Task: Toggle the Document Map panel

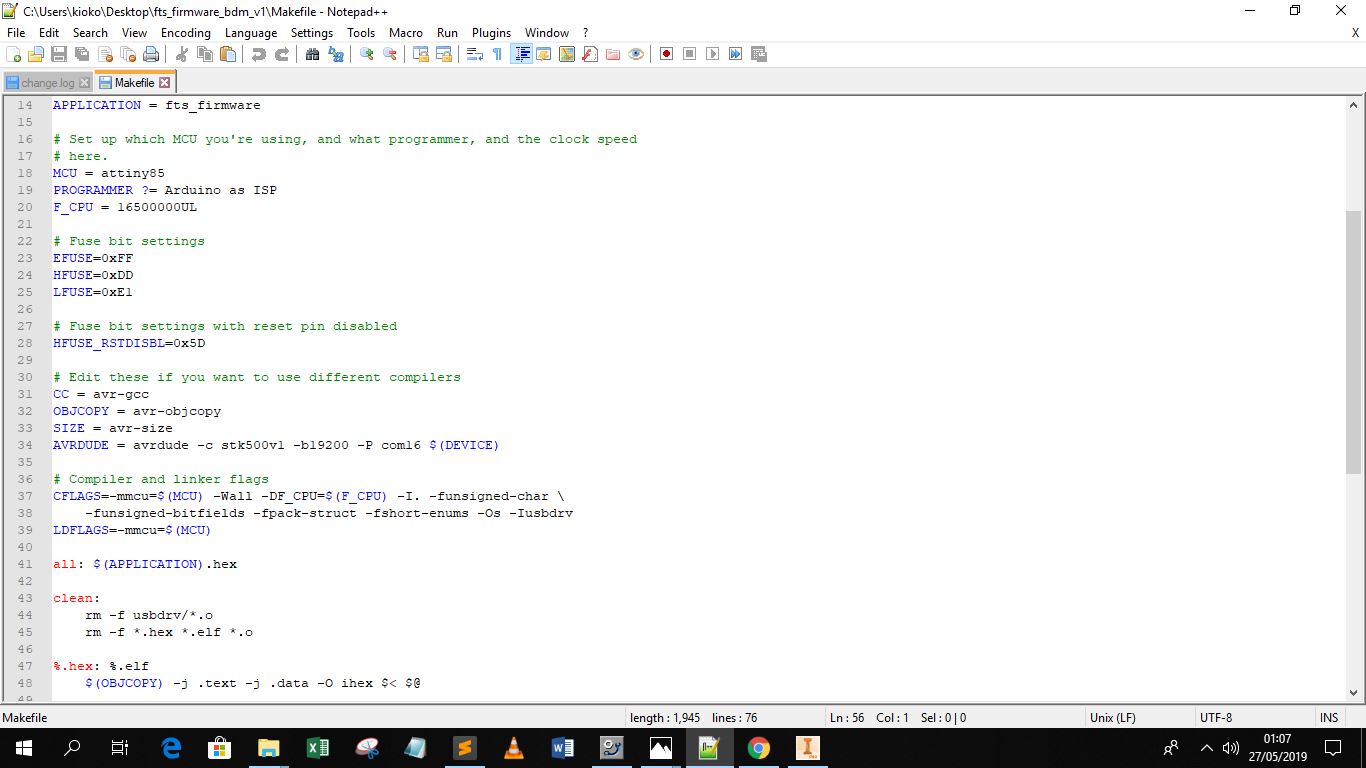Action: click(567, 54)
